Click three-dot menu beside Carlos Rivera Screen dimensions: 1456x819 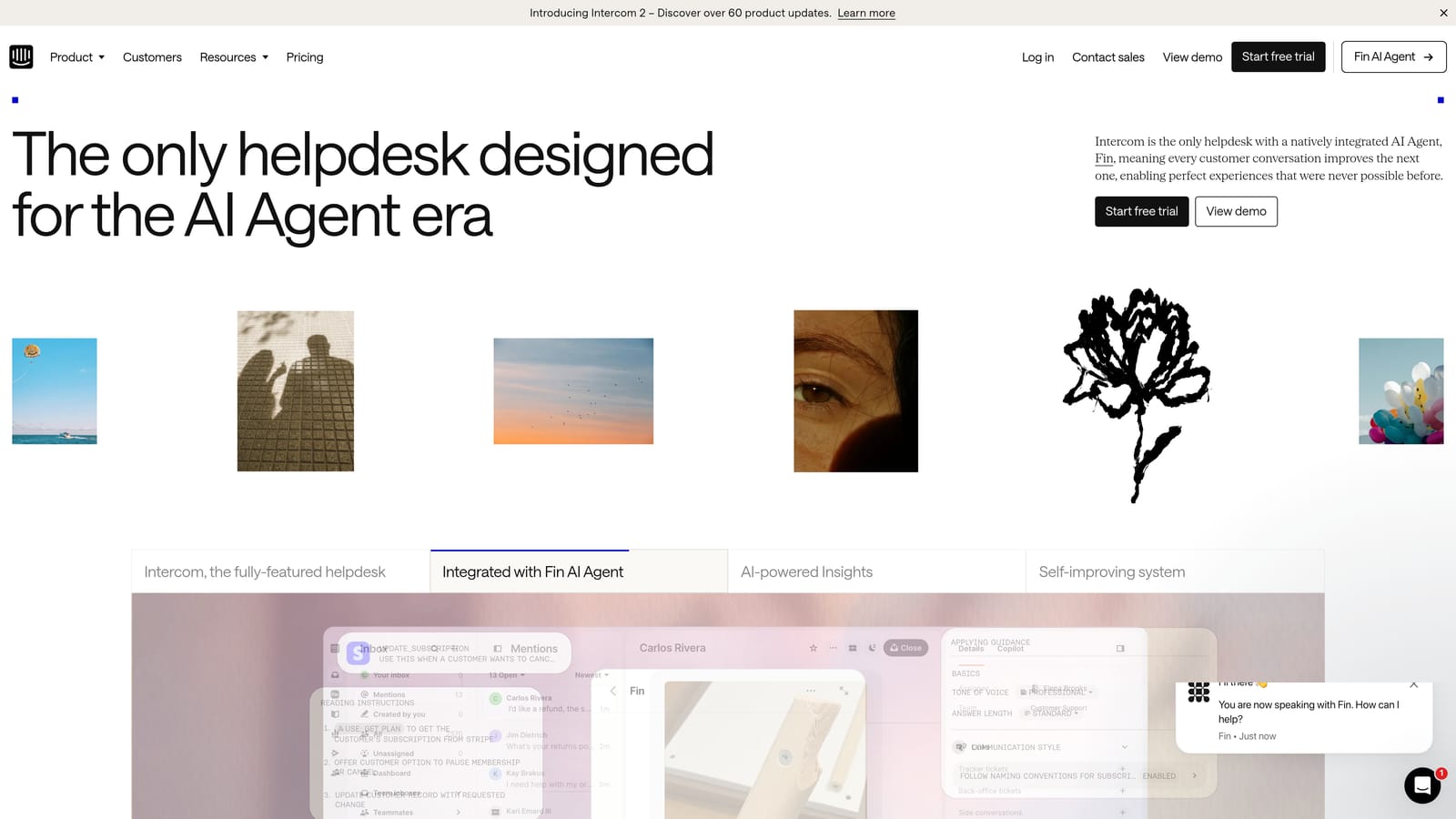pos(833,648)
